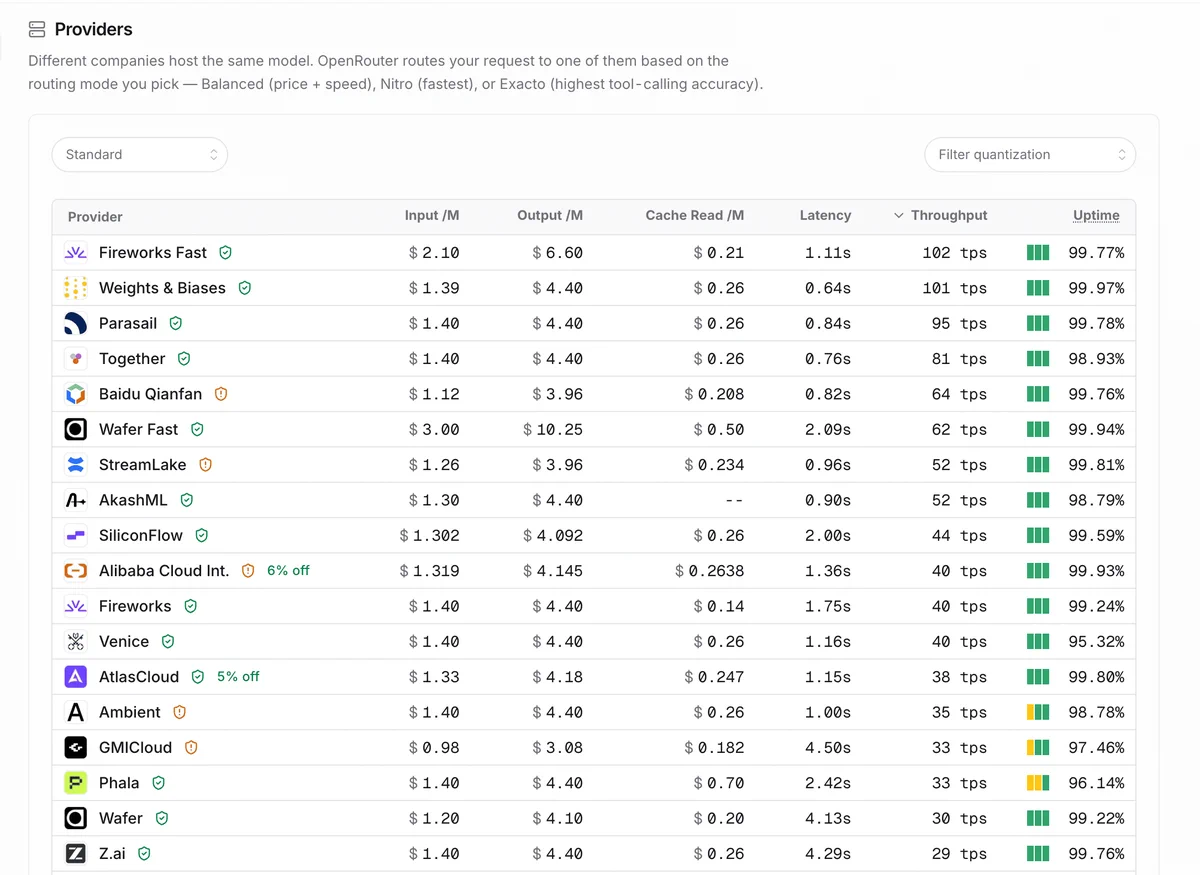Click the 99.22% uptime for Wafer
Screen dimensions: 1200x875
[1096, 818]
